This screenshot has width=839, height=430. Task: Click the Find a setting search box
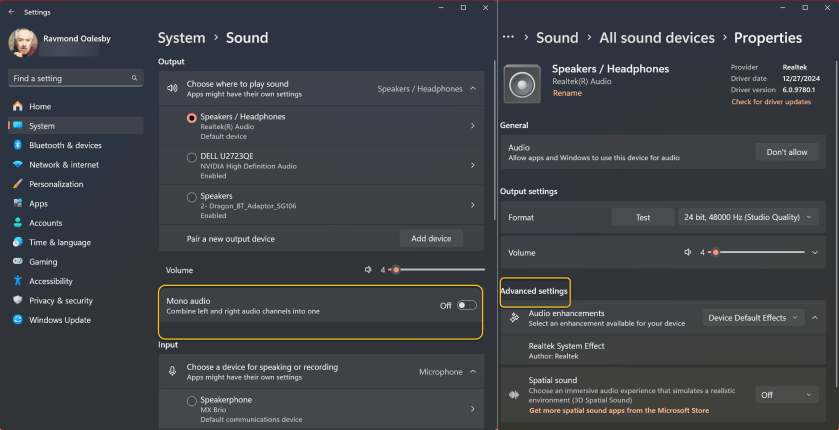(68, 78)
